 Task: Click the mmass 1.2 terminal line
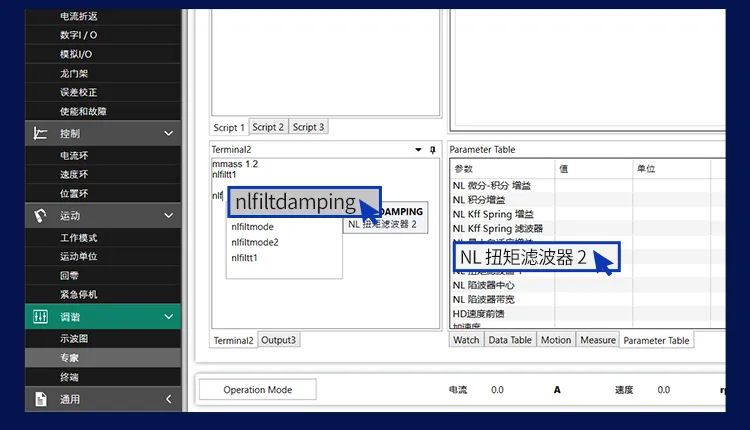click(x=235, y=164)
